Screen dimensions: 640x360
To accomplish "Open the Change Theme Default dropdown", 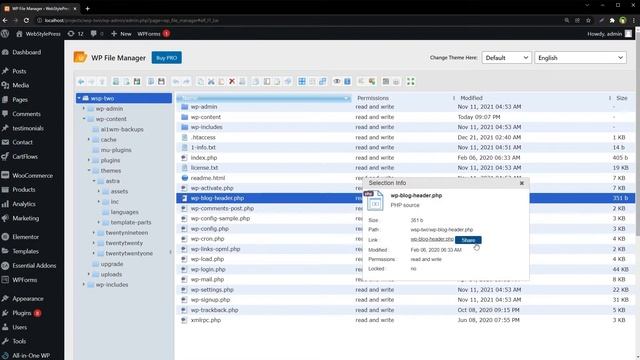I will 506,58.
